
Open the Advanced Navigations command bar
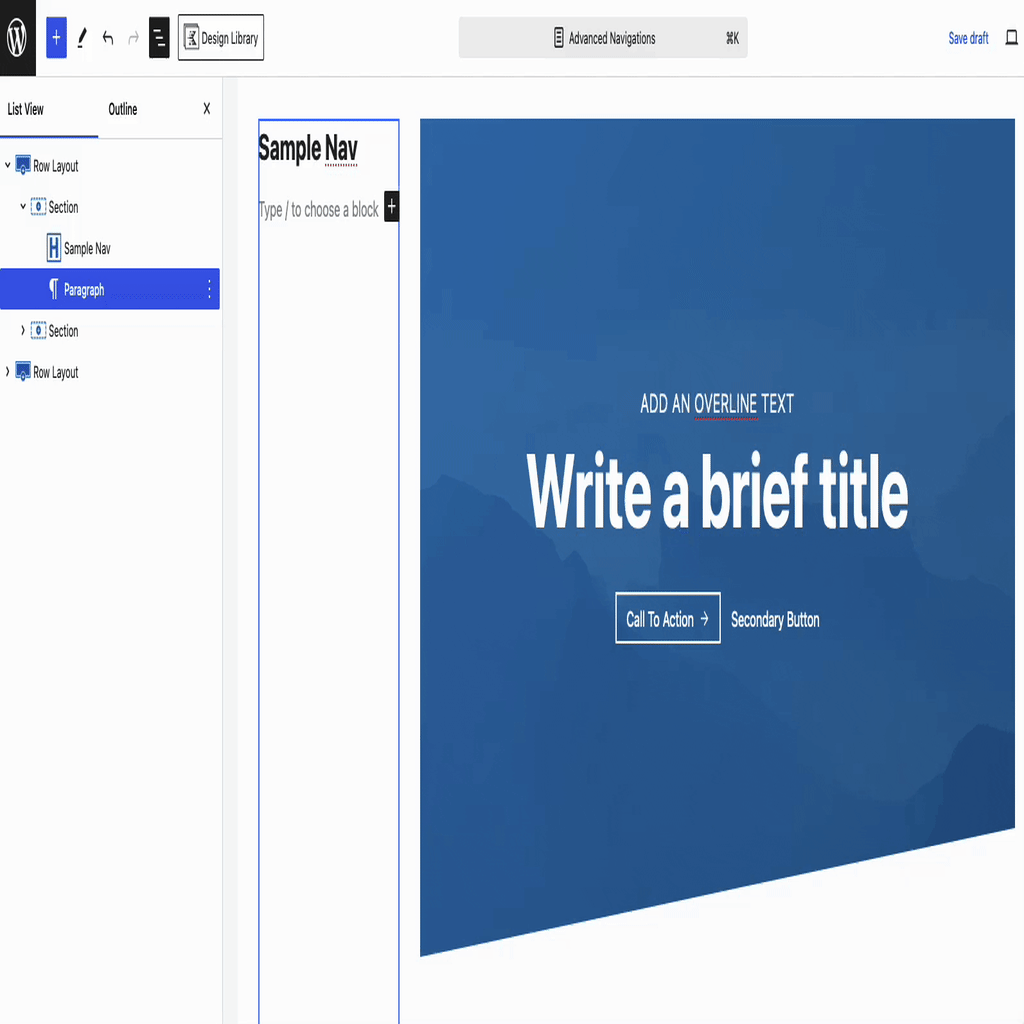[x=603, y=38]
